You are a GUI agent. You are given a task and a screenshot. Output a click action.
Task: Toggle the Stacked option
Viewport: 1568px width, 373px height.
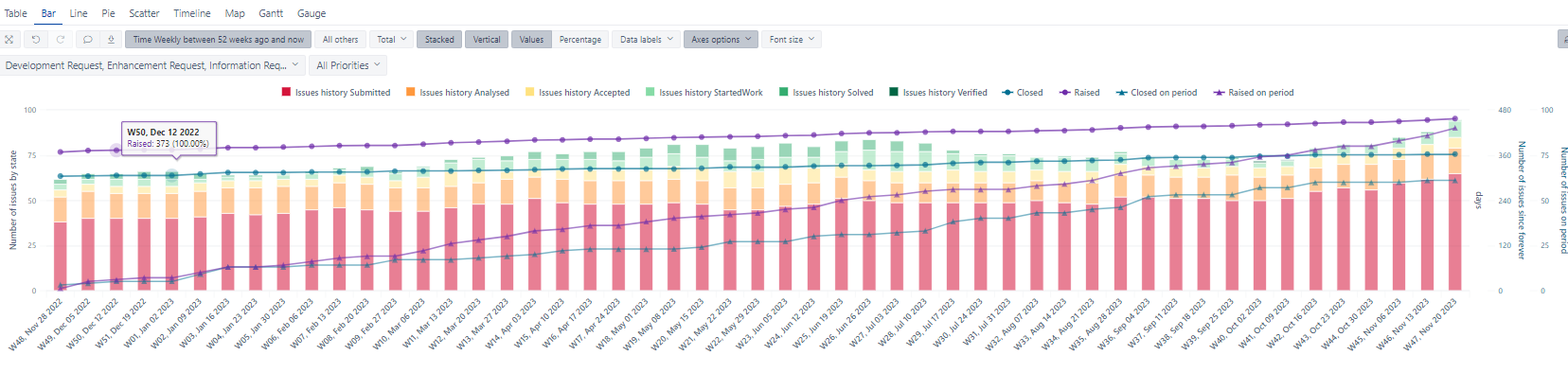pyautogui.click(x=439, y=40)
